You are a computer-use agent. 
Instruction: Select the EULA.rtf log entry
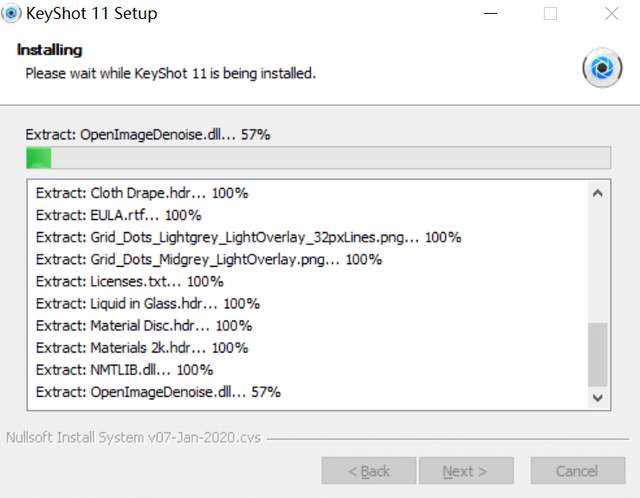click(x=119, y=215)
